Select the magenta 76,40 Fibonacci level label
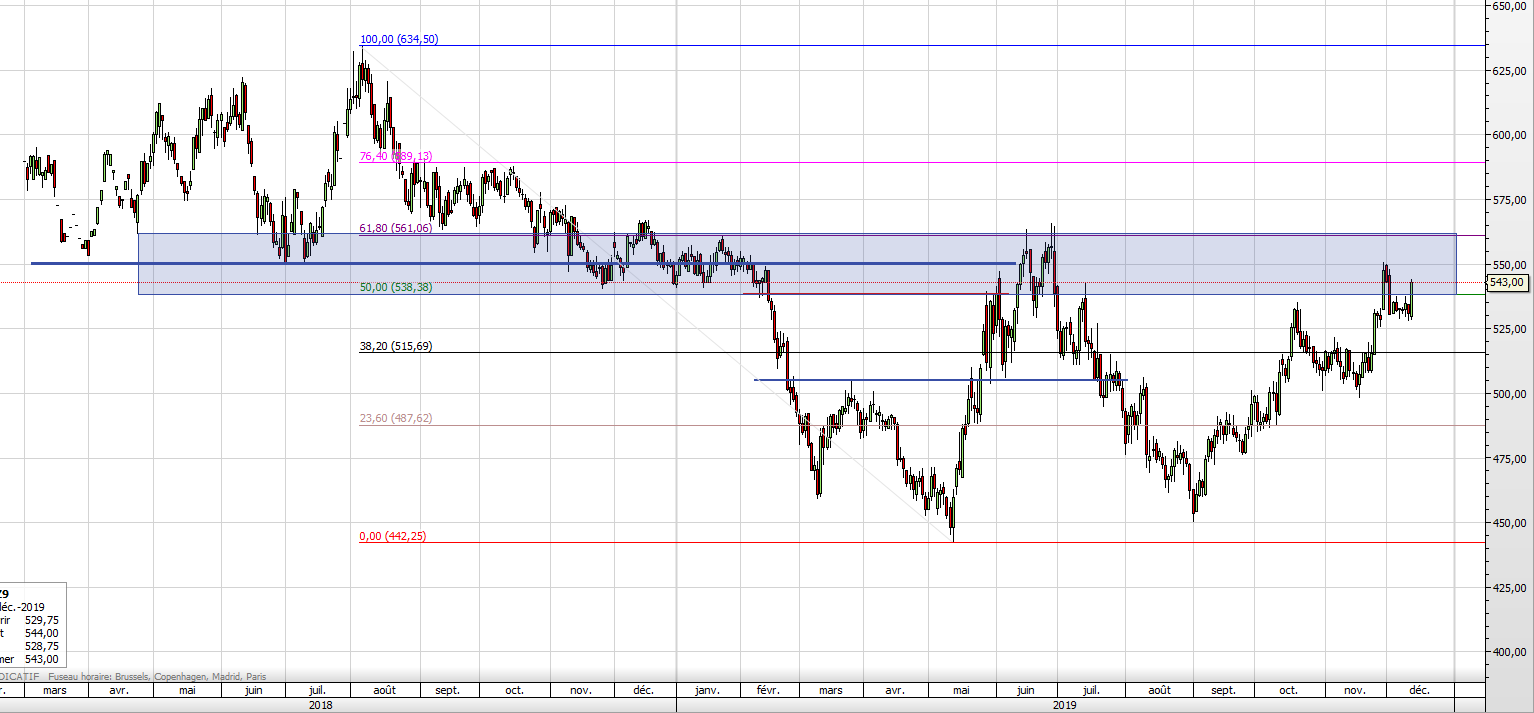 pyautogui.click(x=396, y=156)
